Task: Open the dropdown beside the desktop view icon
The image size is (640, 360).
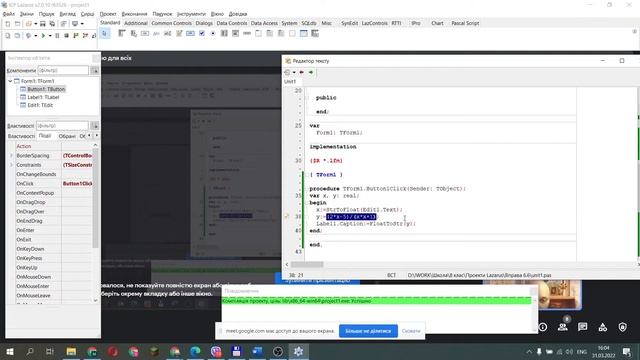Action: [82, 24]
